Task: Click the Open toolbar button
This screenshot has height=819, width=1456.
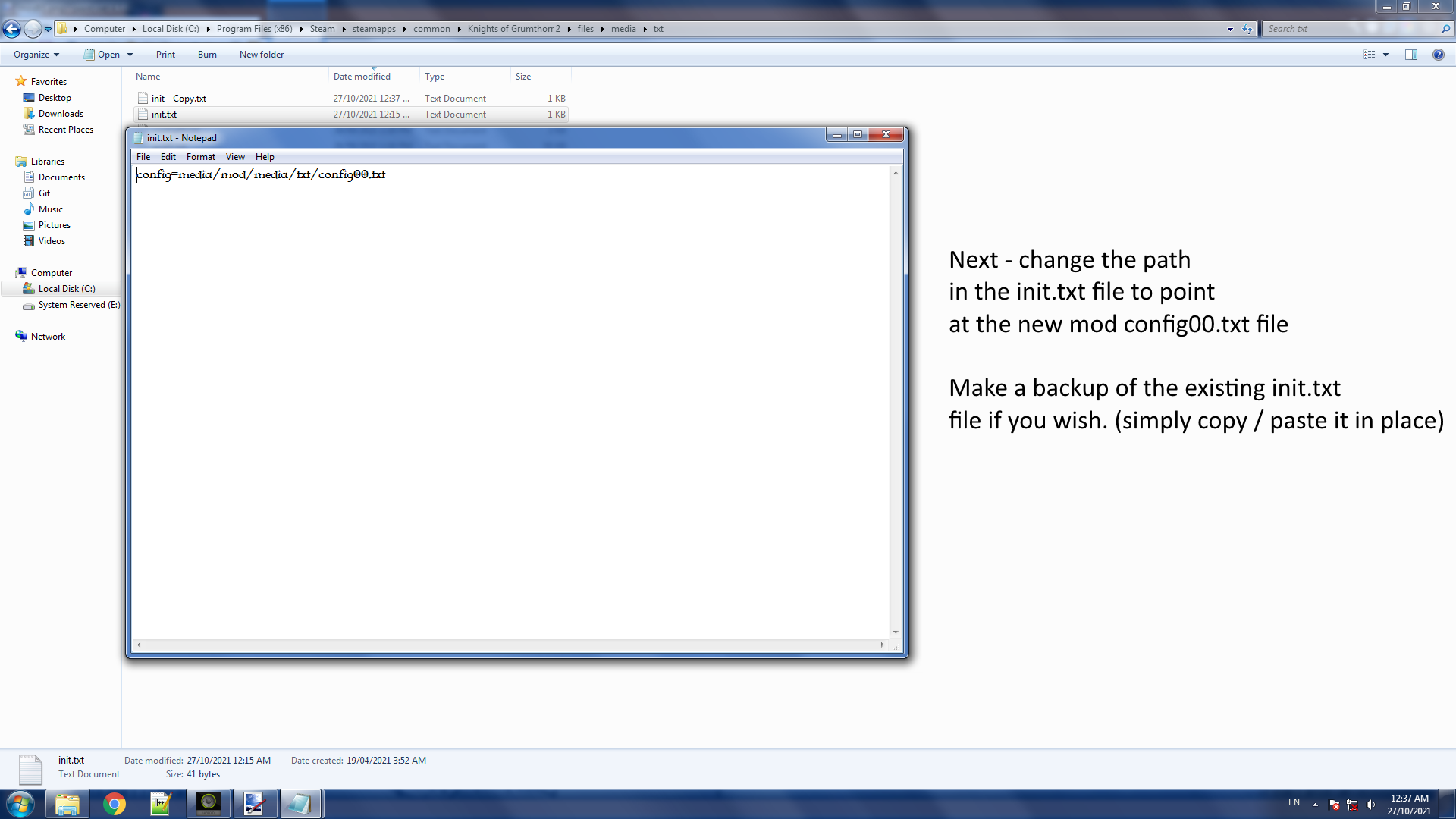Action: [x=102, y=55]
